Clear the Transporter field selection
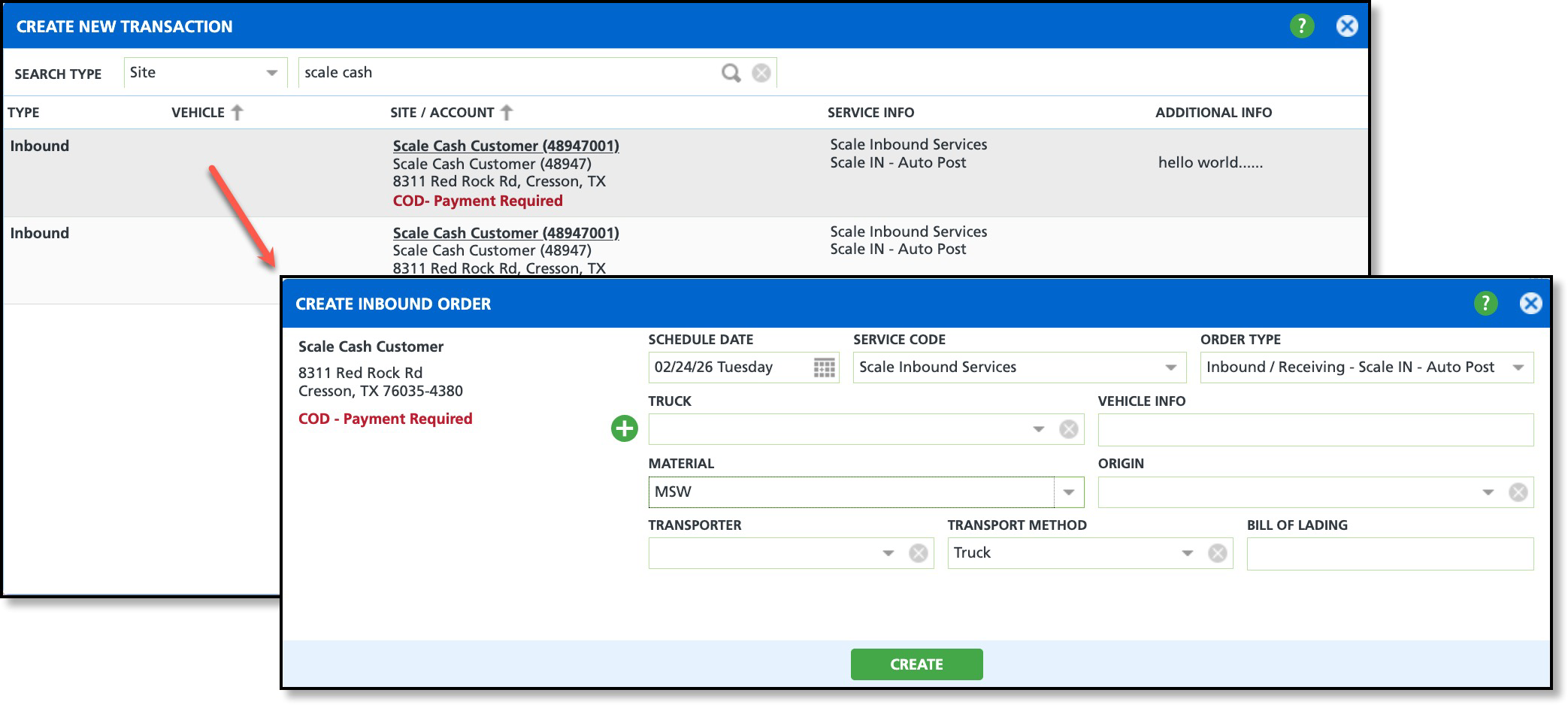 (919, 554)
